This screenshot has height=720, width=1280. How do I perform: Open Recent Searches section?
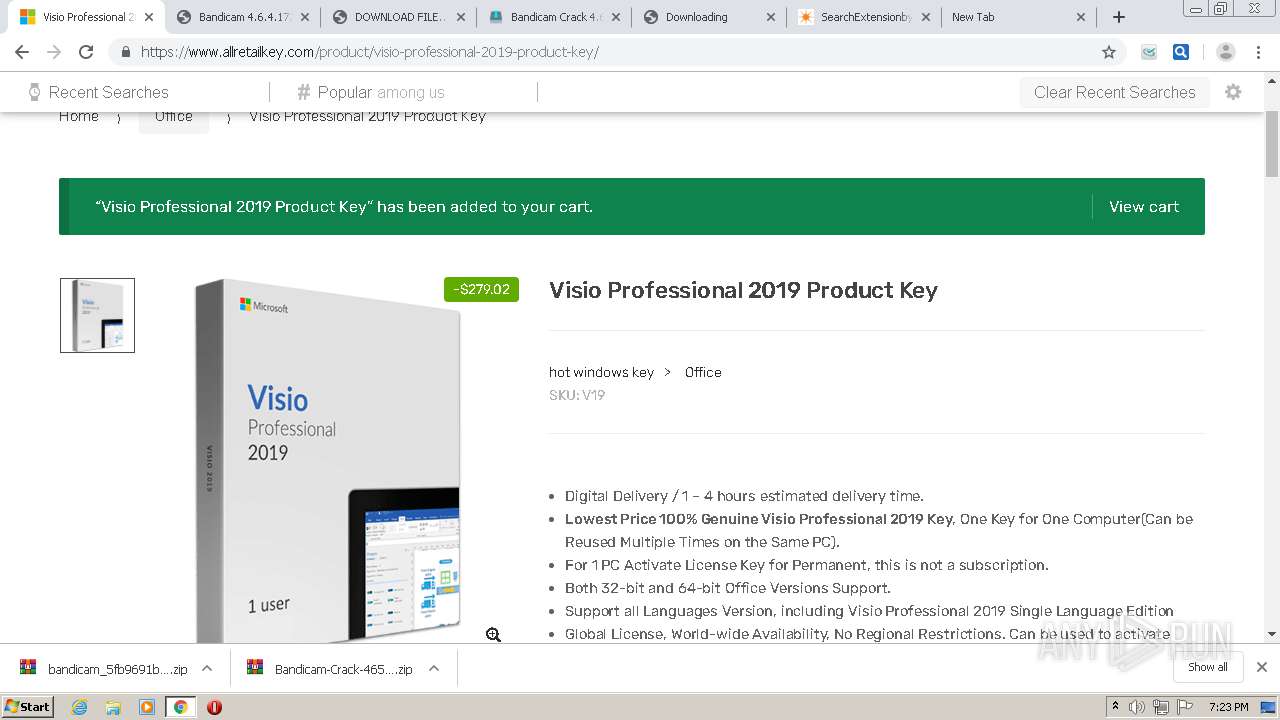[x=98, y=92]
